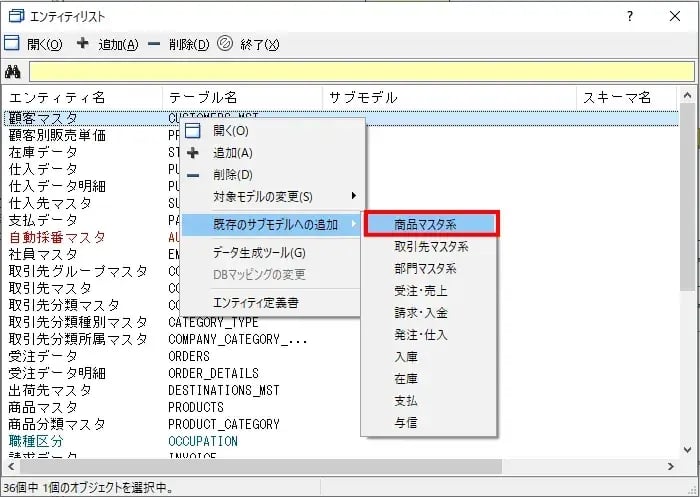Click the binoculars search icon
This screenshot has height=497, width=700.
pyautogui.click(x=13, y=71)
